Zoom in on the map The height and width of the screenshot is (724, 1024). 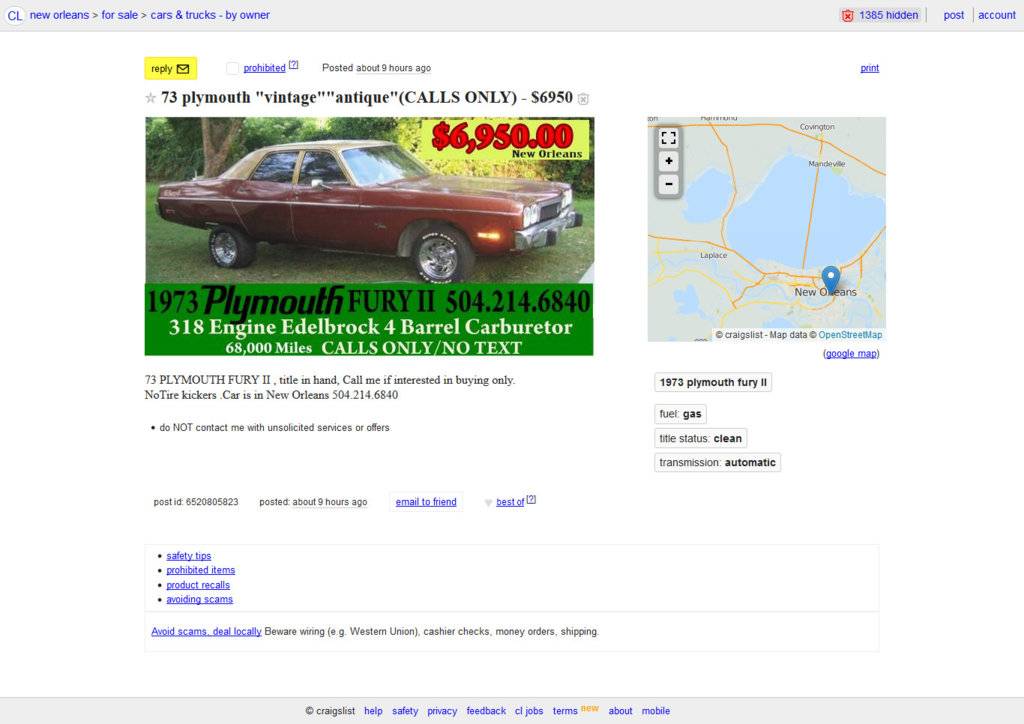[668, 161]
